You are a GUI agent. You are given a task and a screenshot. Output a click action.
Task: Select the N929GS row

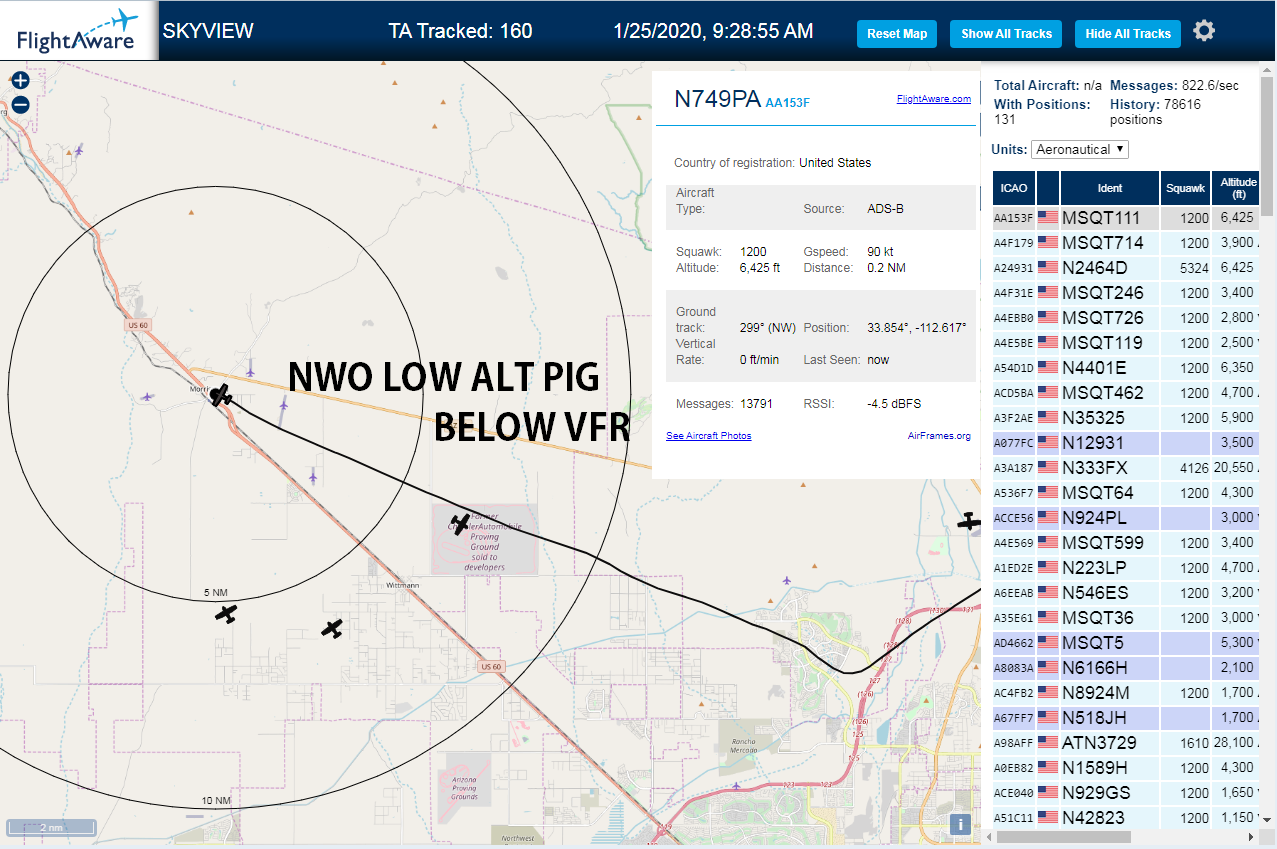(1128, 793)
